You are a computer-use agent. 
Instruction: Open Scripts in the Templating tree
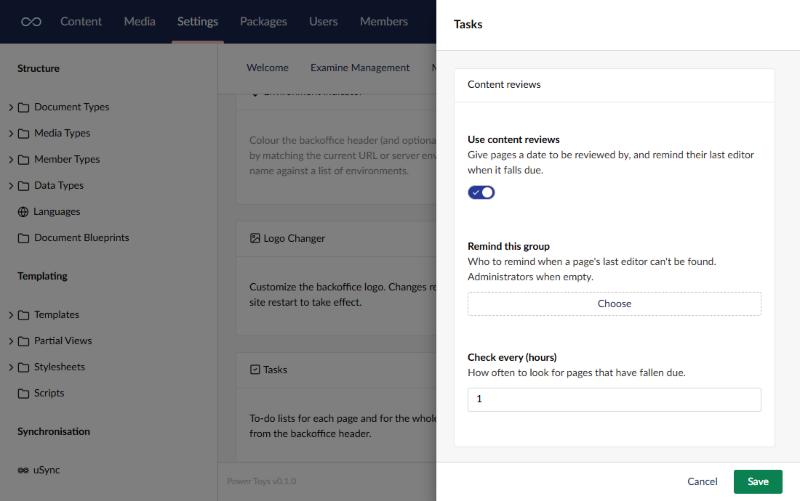point(49,393)
